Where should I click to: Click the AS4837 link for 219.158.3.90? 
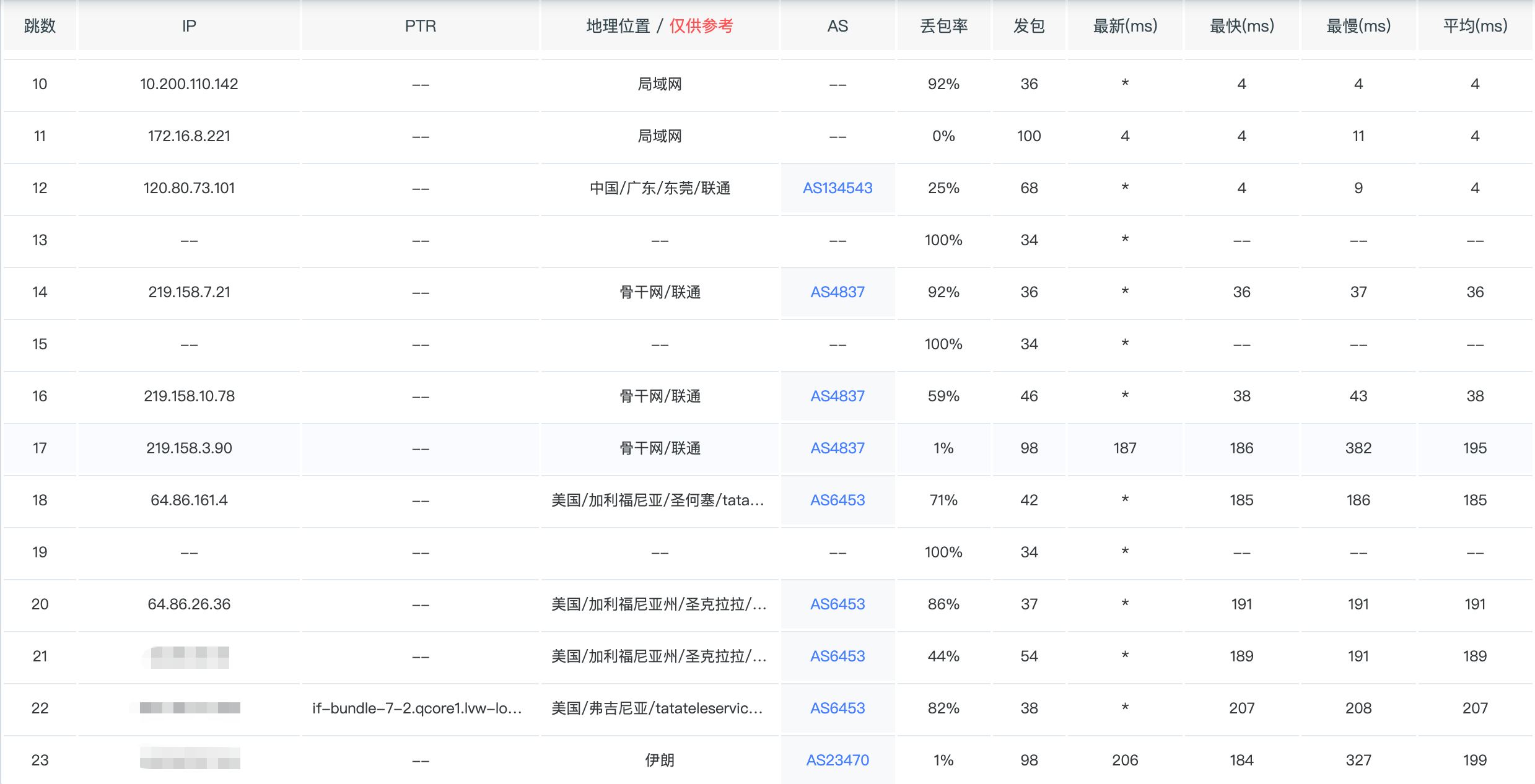837,448
